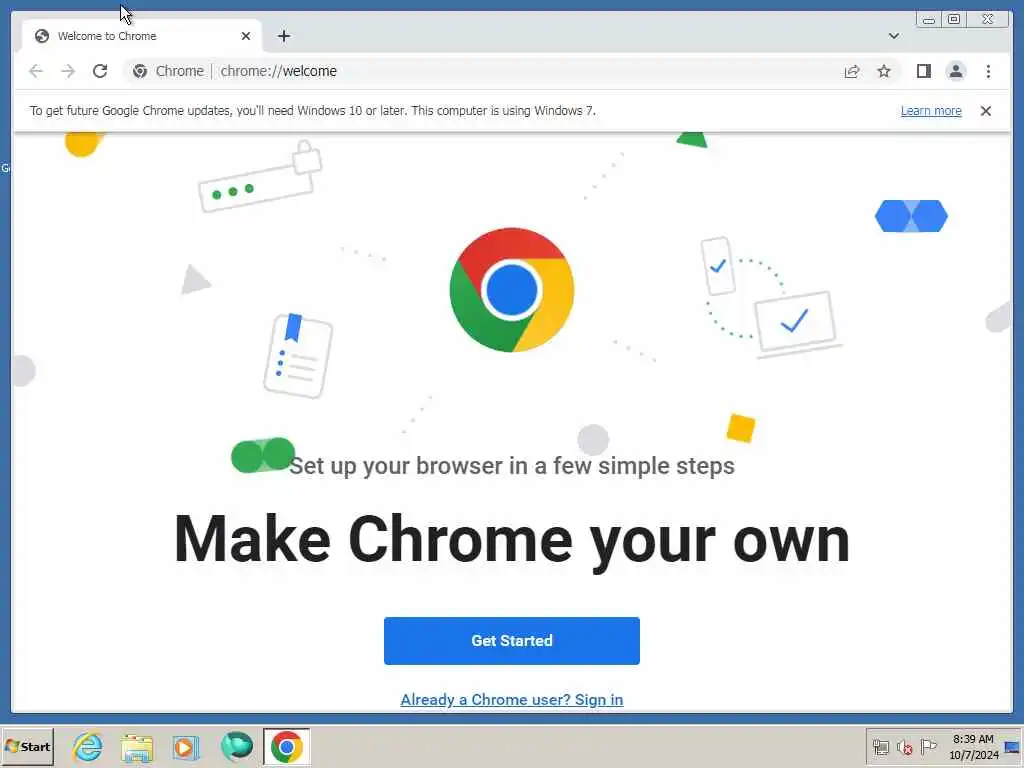1024x768 pixels.
Task: Open the Chrome site info icon
Action: [140, 71]
